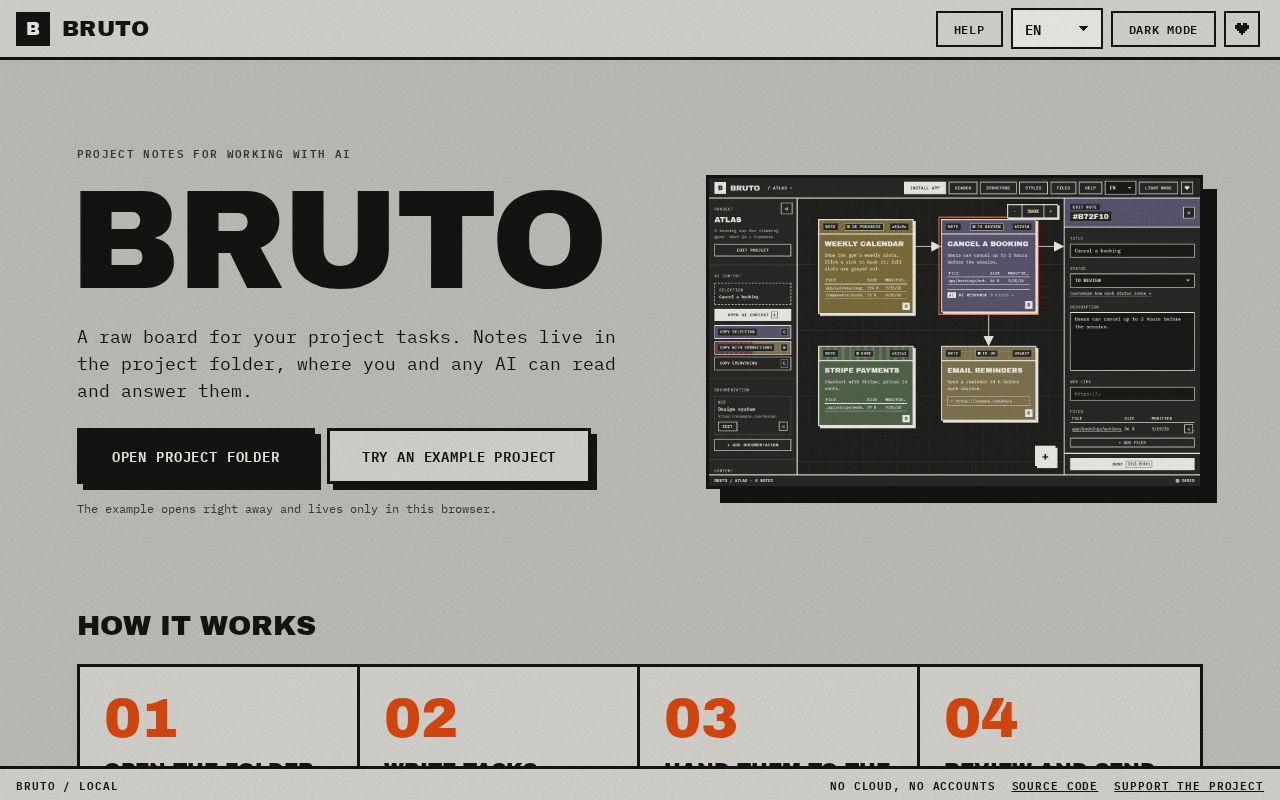The image size is (1280, 800).
Task: Click step number 03 card
Action: click(x=778, y=716)
